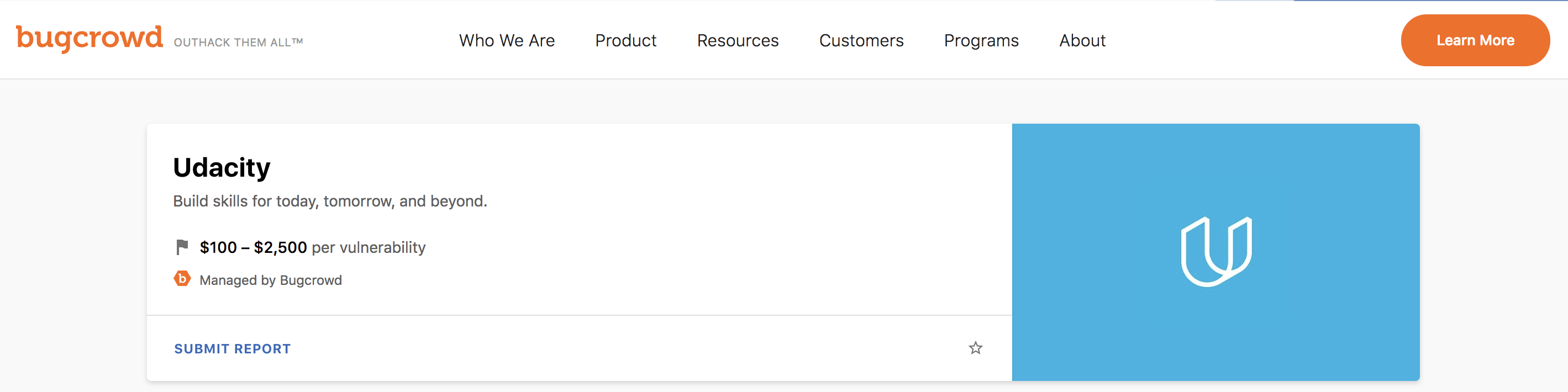Click the white Udacity U logo
The image size is (1568, 392).
point(1216,251)
